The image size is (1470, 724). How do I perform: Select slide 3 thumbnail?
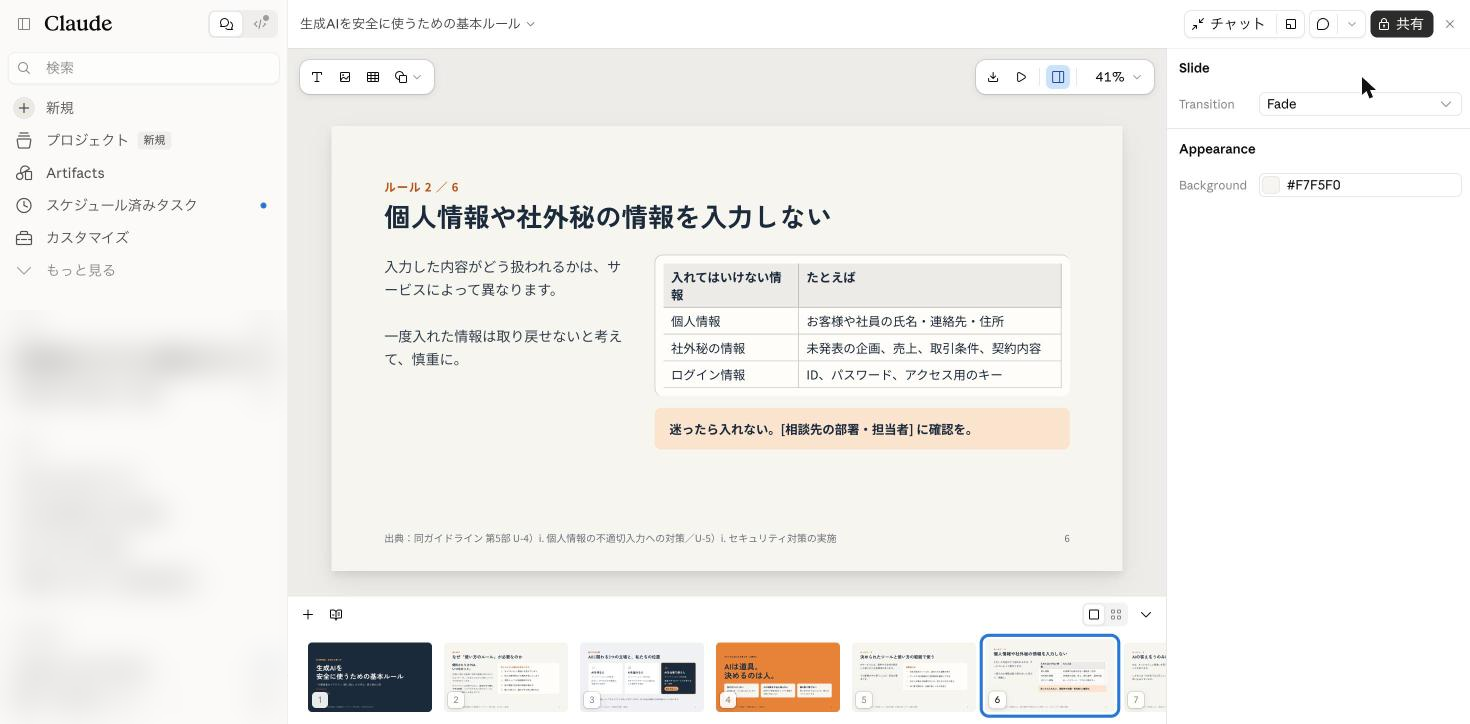click(642, 677)
